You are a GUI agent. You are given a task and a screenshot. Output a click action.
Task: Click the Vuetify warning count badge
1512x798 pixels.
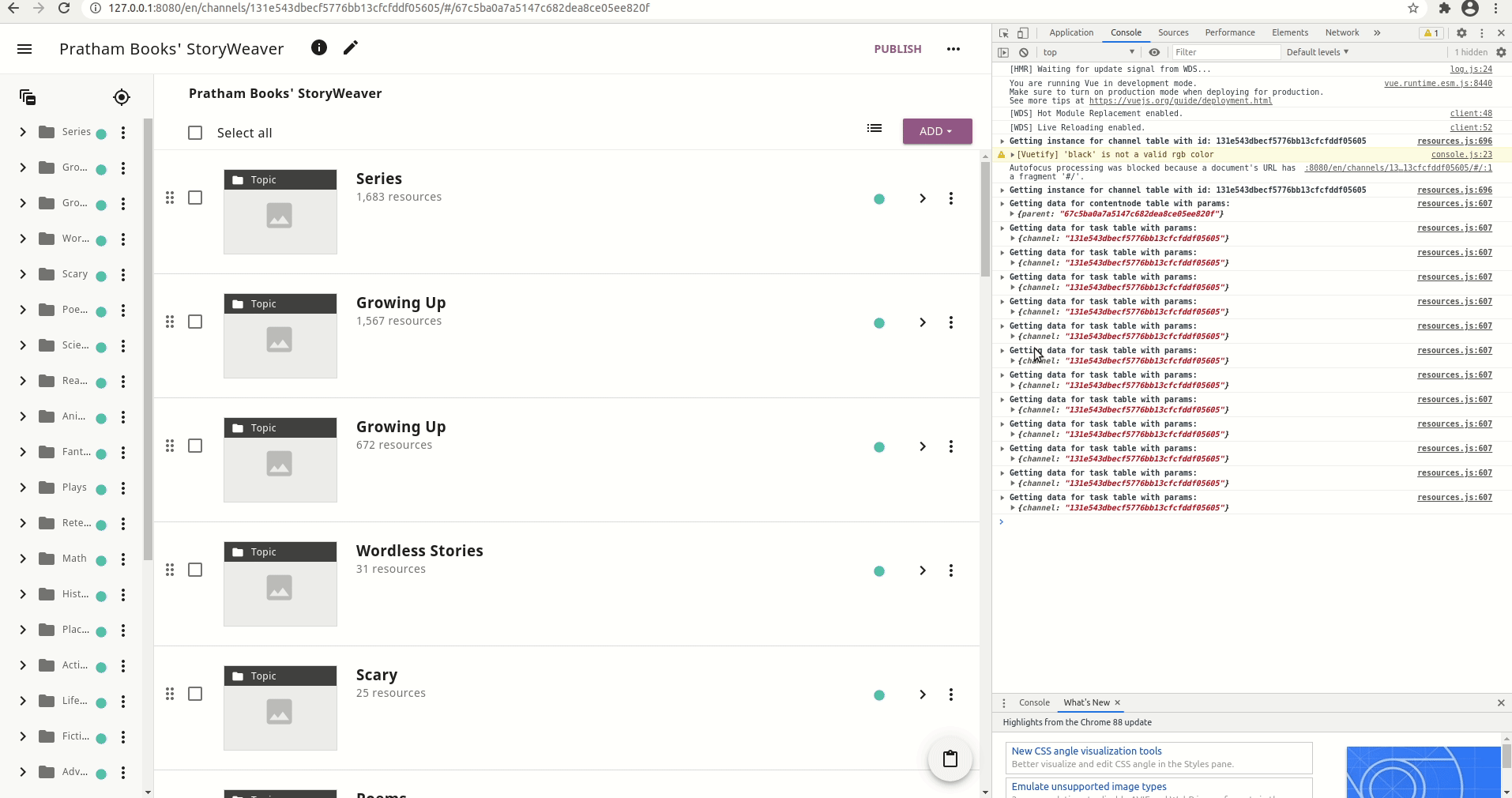pos(1431,33)
